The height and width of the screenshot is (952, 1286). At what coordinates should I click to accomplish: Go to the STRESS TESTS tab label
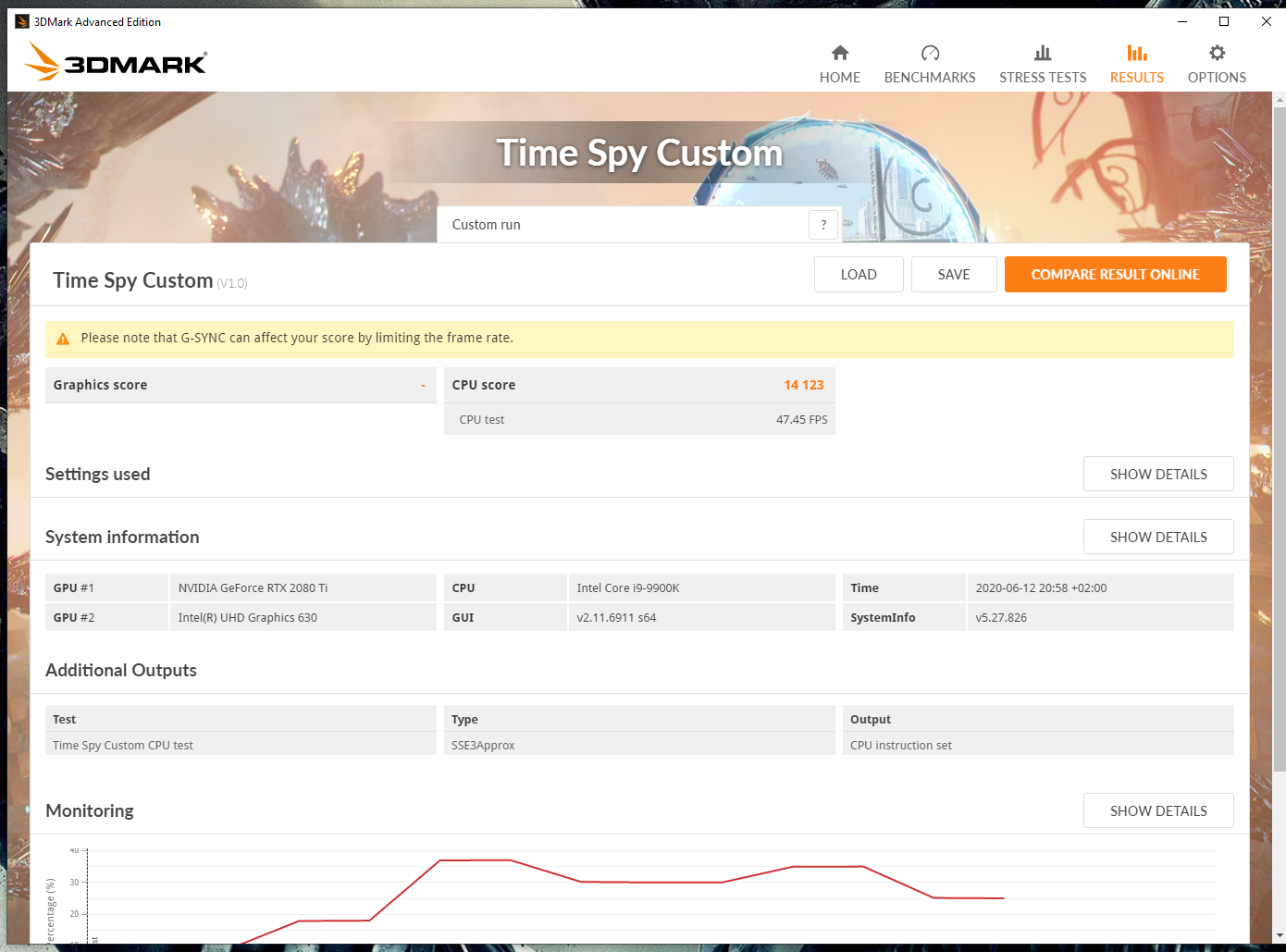pyautogui.click(x=1043, y=78)
